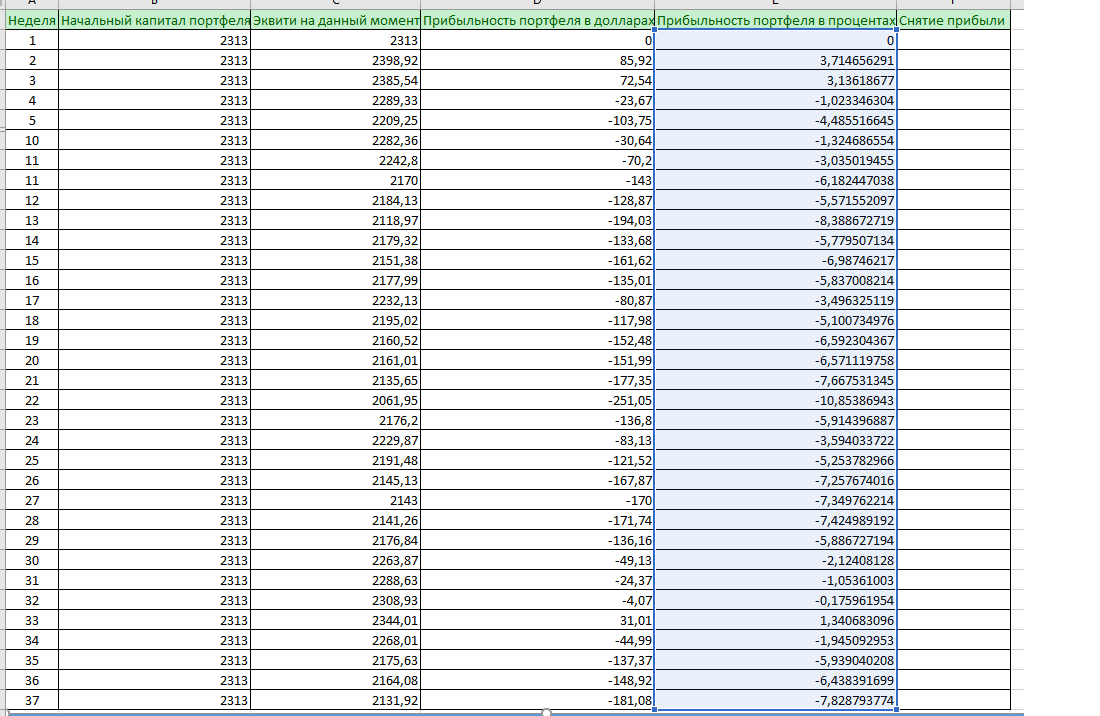Select the percent cell showing 1,340683096
Screen dimensions: 1100x716
point(776,620)
